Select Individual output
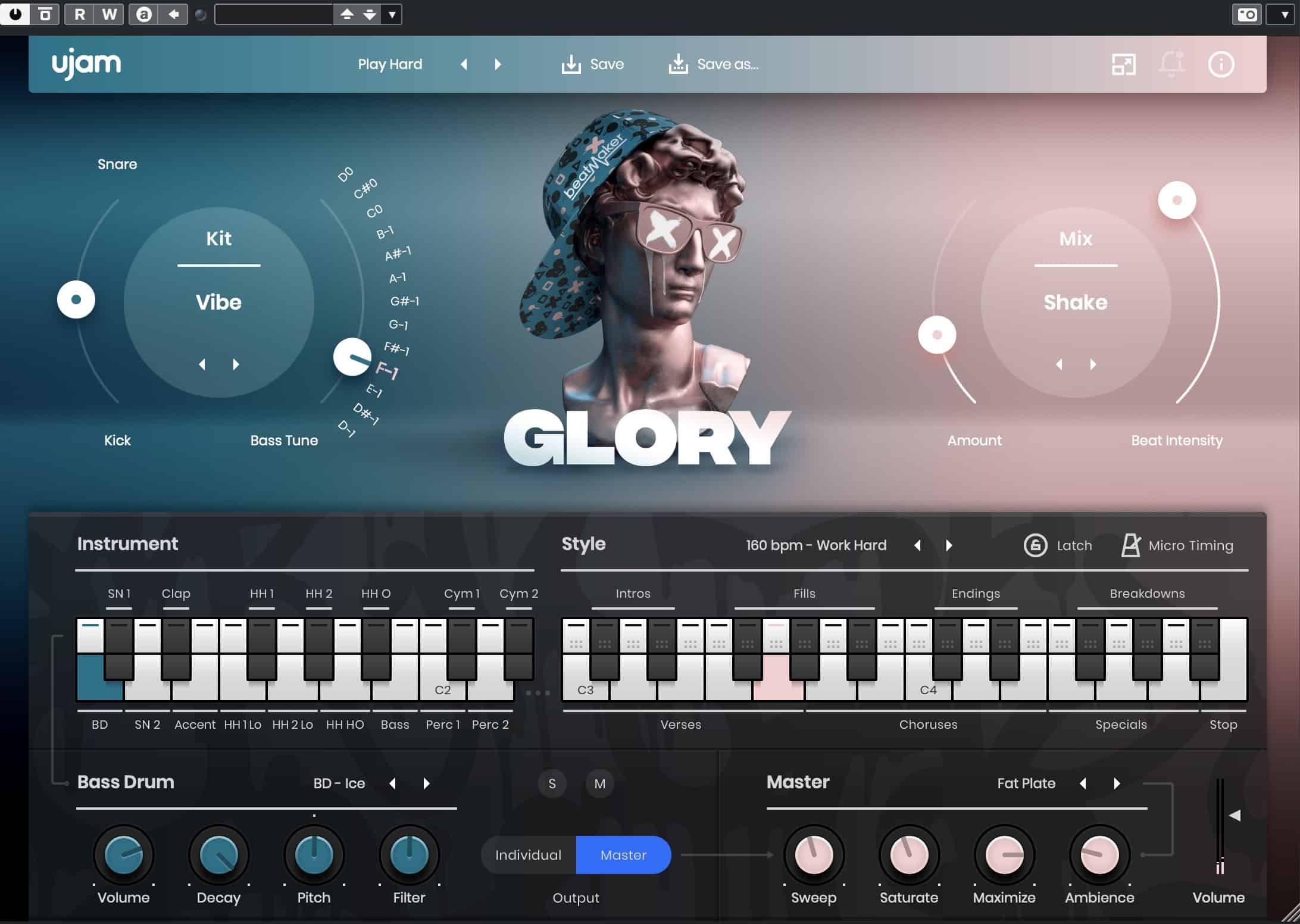The image size is (1300, 924). point(529,855)
